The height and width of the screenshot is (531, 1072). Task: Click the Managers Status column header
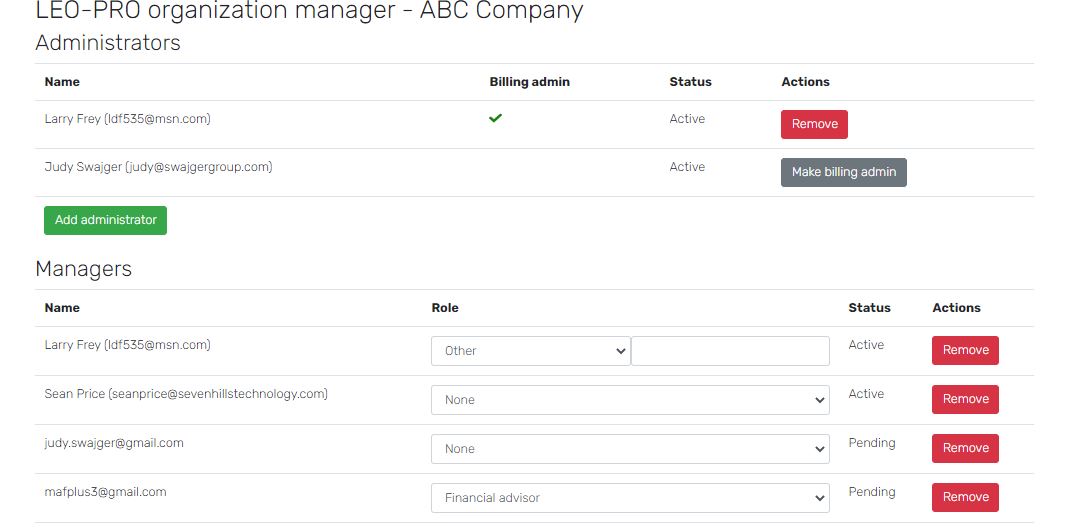pos(870,308)
